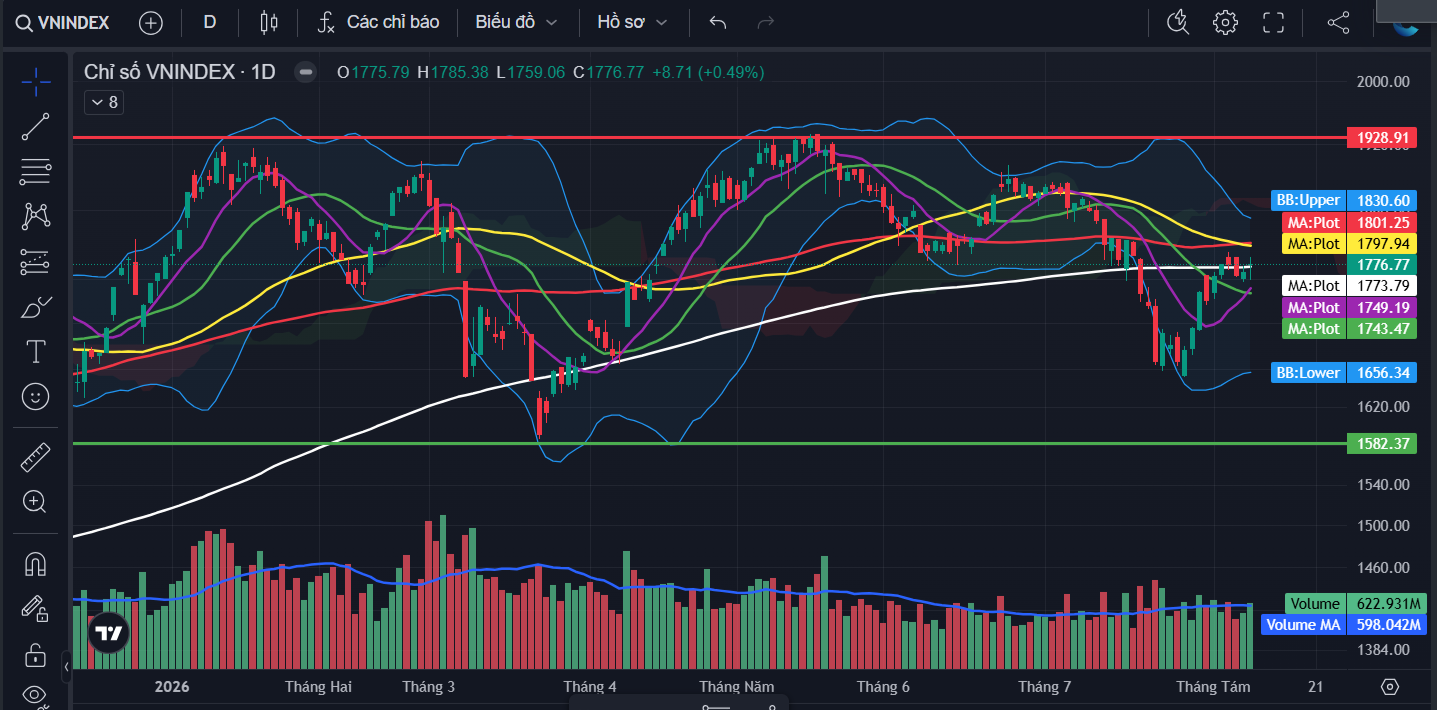This screenshot has height=710, width=1437.
Task: Click the Tháng 3 date axis label
Action: pos(429,687)
